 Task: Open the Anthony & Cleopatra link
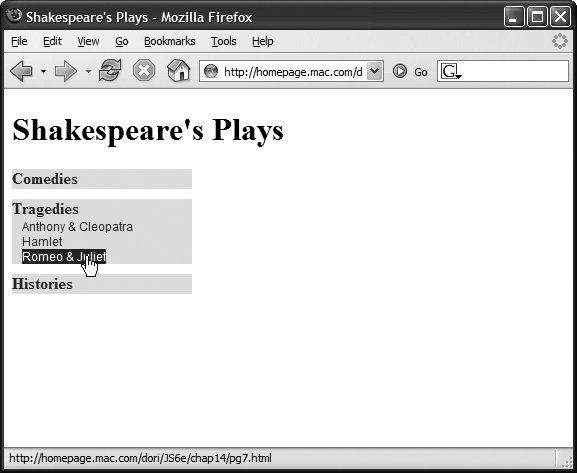pos(77,227)
